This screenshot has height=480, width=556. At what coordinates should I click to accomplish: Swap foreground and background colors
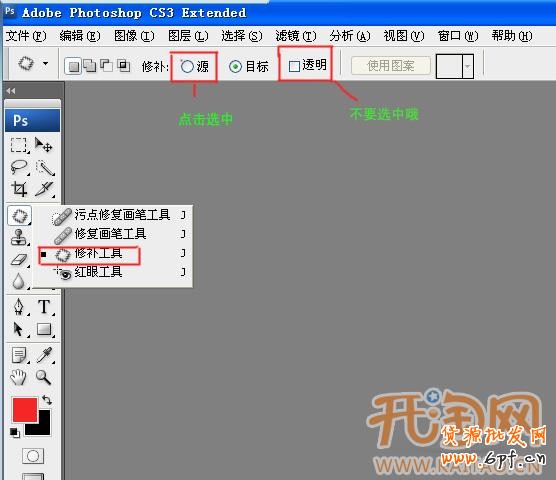point(46,400)
